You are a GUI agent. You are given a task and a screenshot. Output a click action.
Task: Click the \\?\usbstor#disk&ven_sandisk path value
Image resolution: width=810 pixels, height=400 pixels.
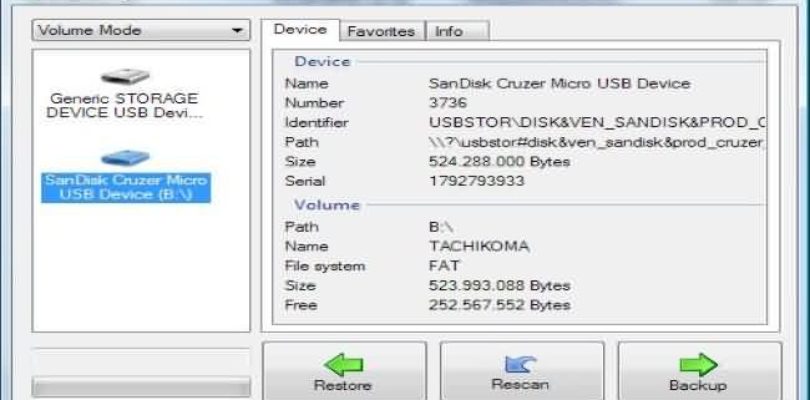tap(597, 142)
